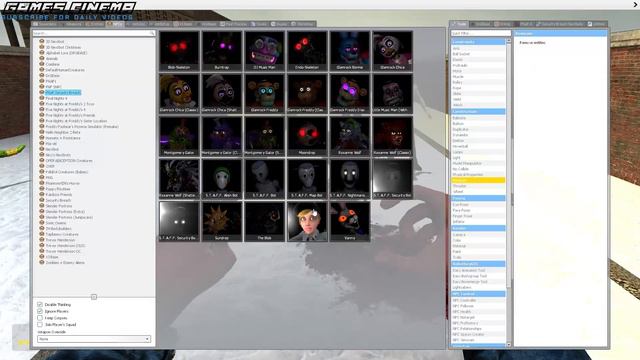Spawn the Burntrap NPC
The height and width of the screenshot is (360, 640).
(x=222, y=51)
